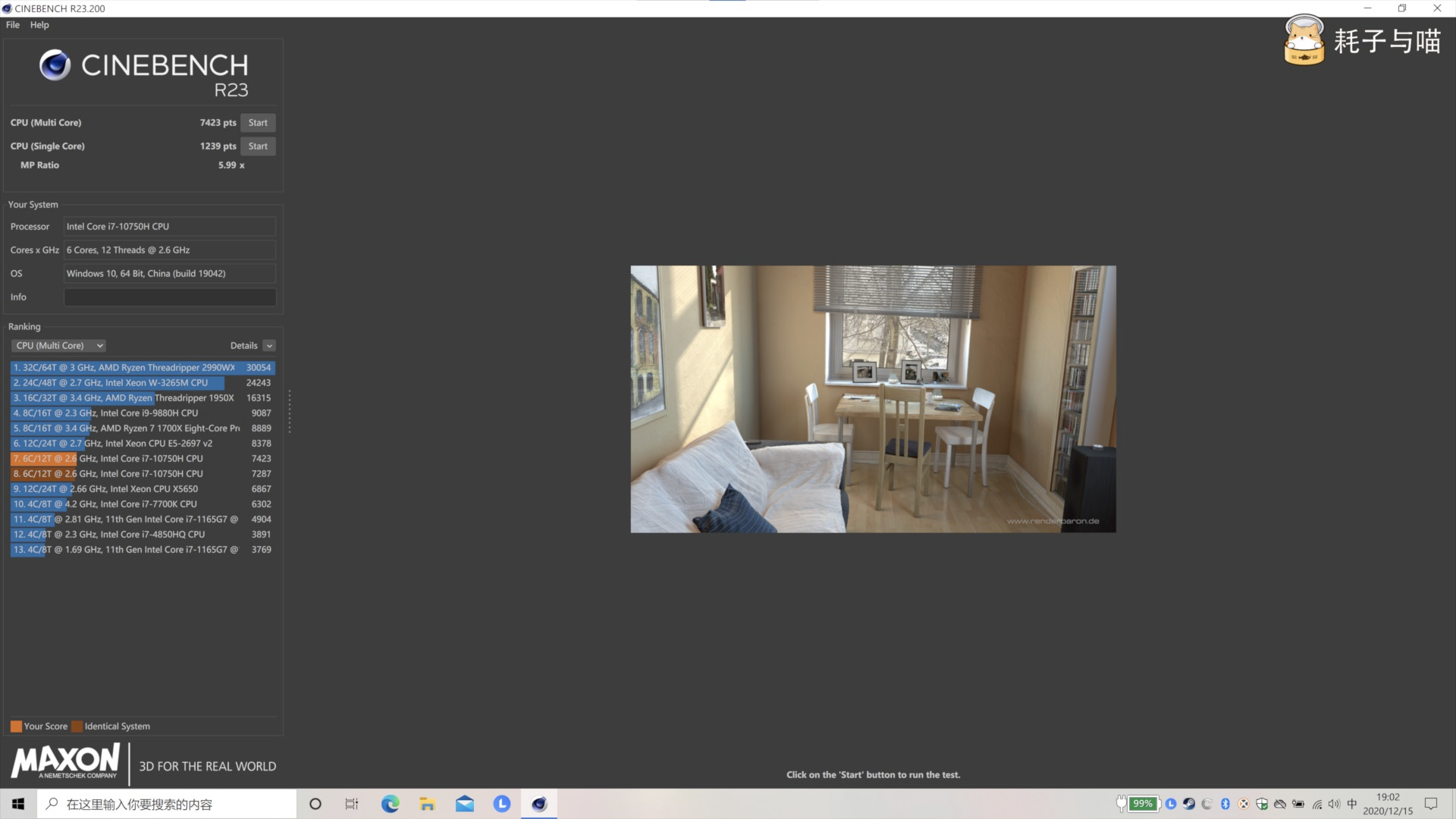Open Windows Security shield tray icon
This screenshot has width=1456, height=819.
coord(1262,804)
